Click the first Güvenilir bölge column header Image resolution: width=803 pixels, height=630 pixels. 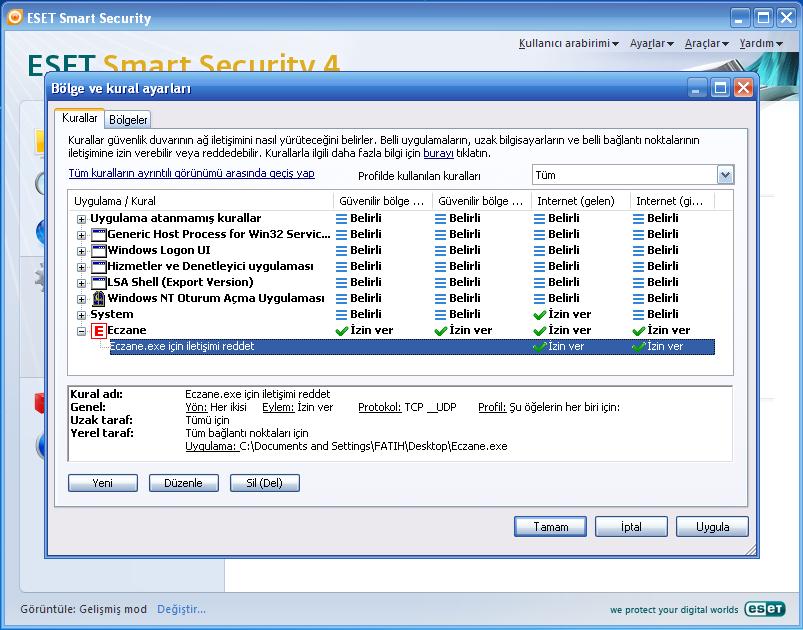pyautogui.click(x=383, y=201)
